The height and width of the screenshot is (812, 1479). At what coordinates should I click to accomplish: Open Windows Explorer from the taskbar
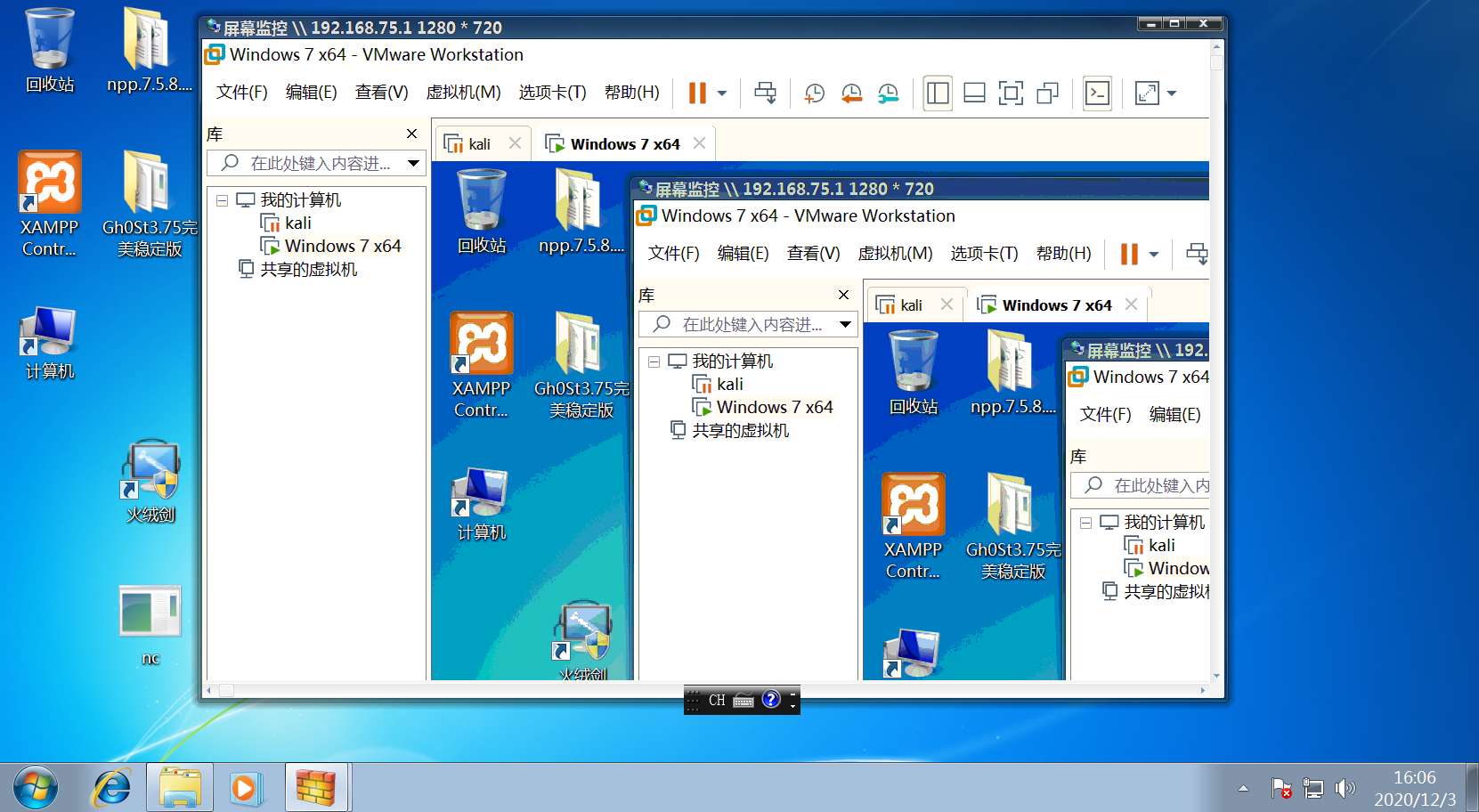coord(180,788)
